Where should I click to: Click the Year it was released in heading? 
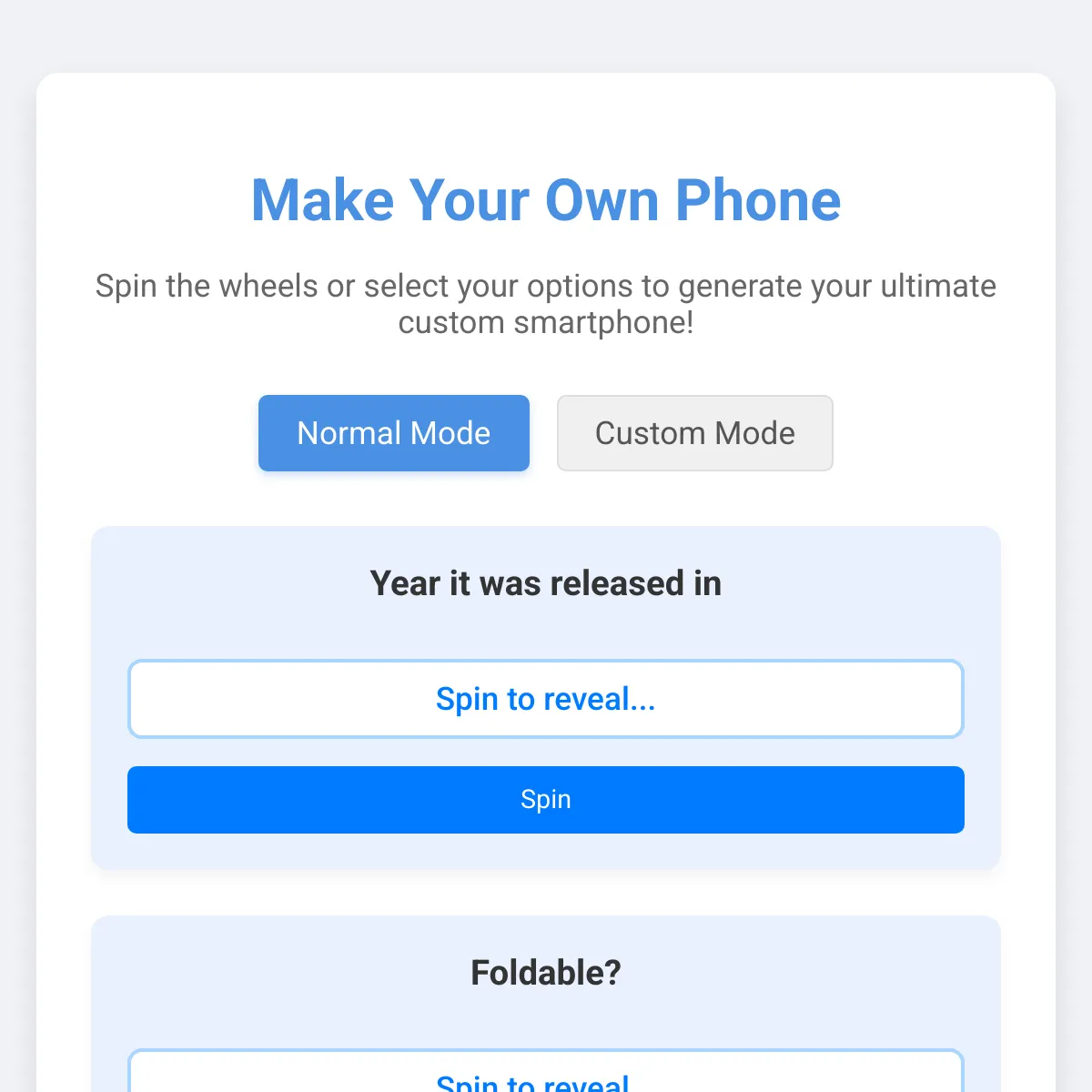(546, 583)
